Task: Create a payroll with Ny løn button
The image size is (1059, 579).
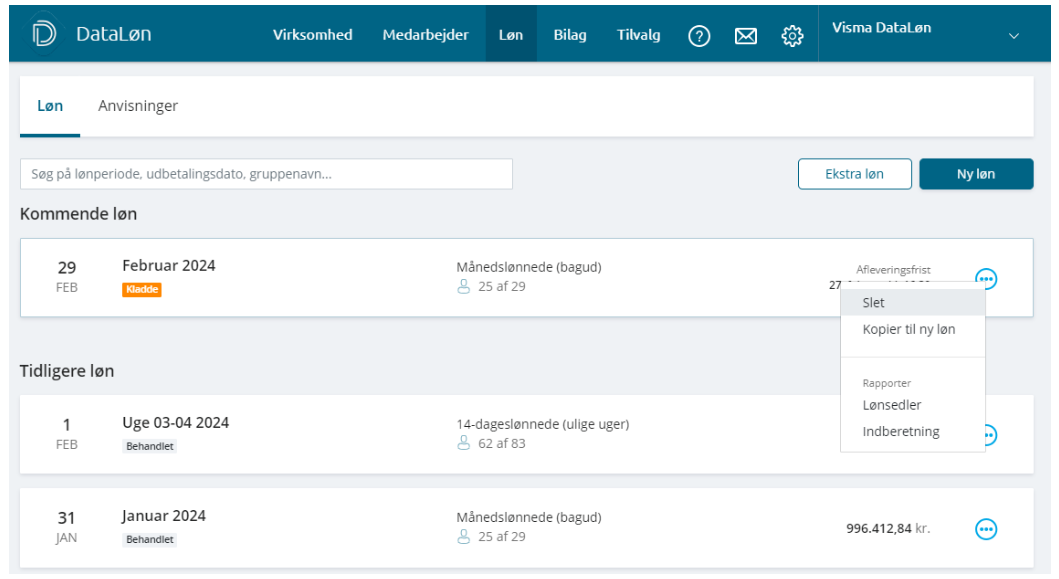Action: click(976, 174)
